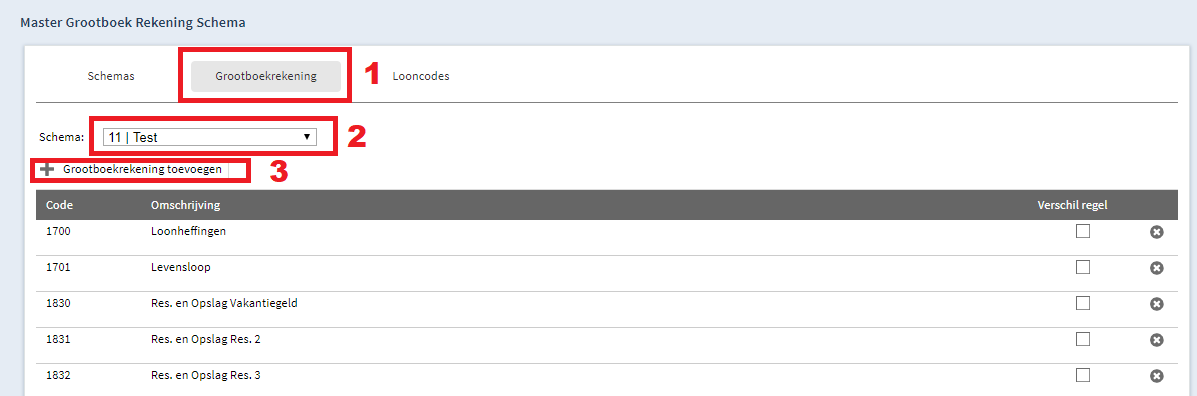
Task: Click the Omschrijving column header
Action: (x=187, y=205)
